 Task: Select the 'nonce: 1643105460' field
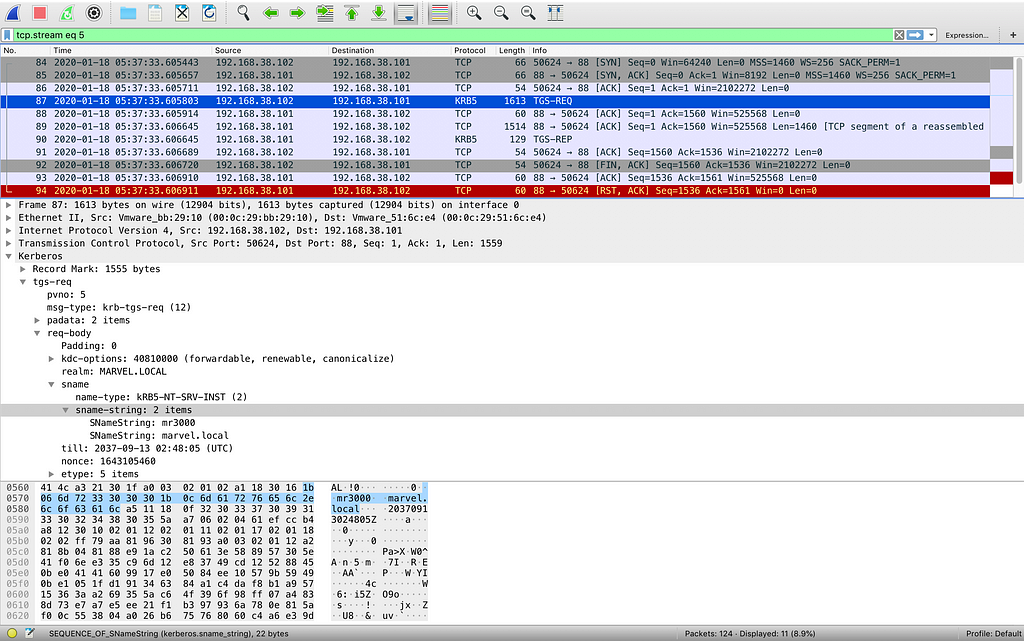click(x=108, y=461)
